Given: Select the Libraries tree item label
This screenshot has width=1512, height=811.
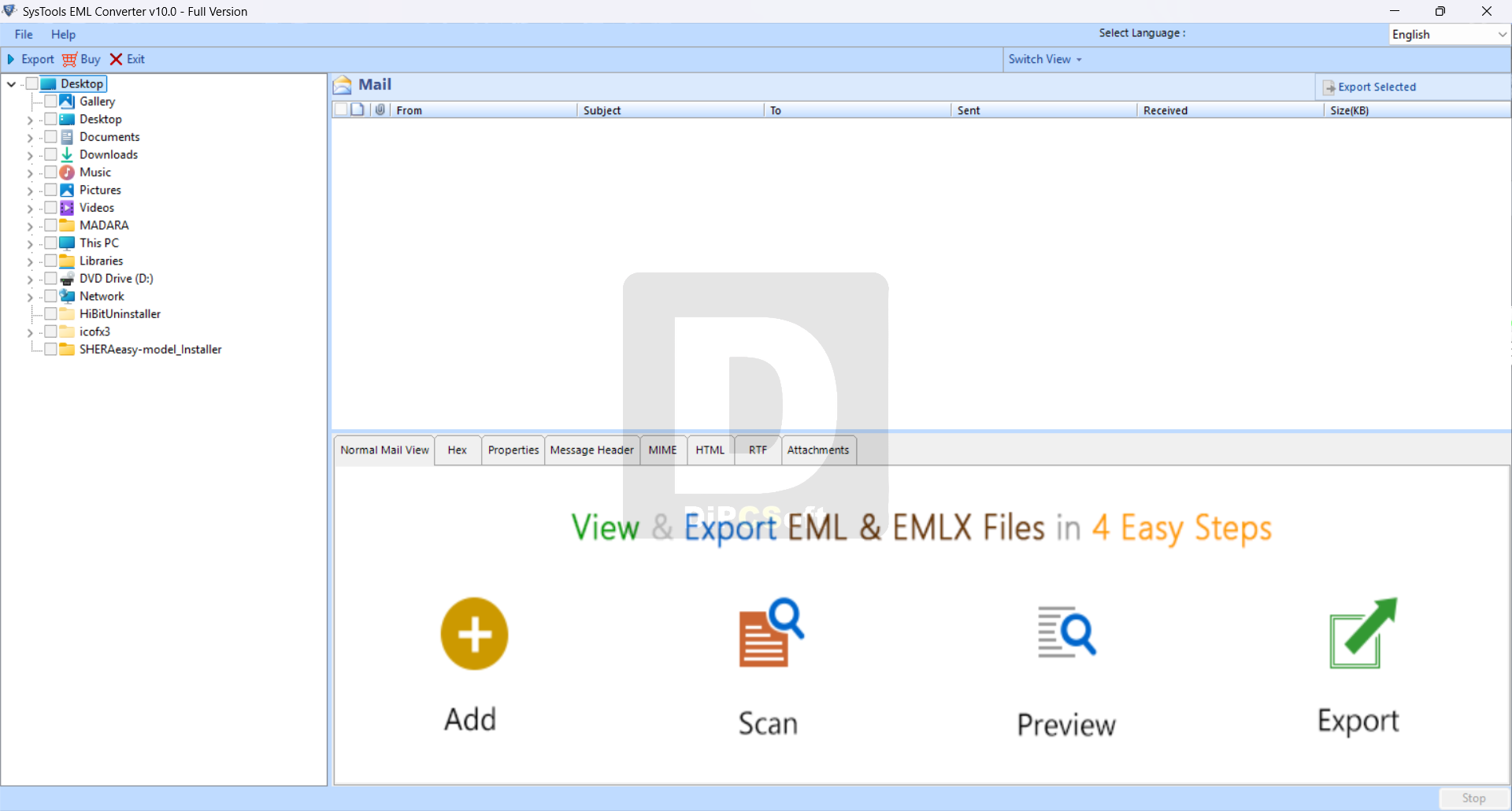Looking at the screenshot, I should pyautogui.click(x=101, y=261).
